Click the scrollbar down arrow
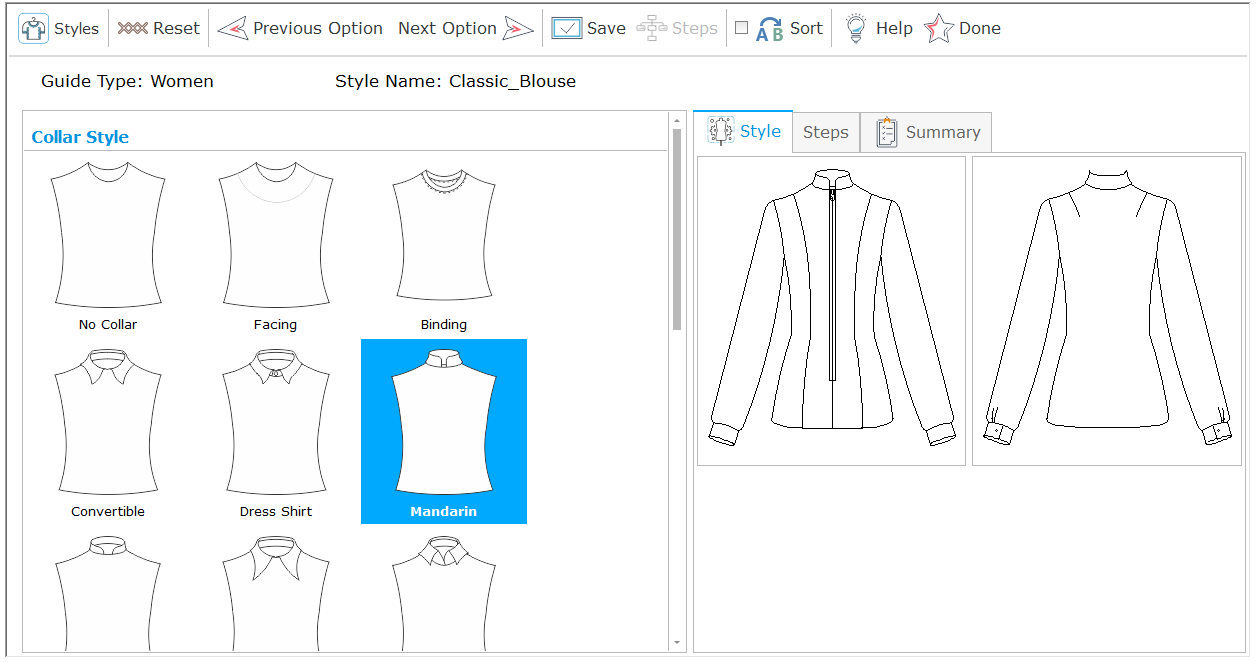1258x662 pixels. point(677,642)
